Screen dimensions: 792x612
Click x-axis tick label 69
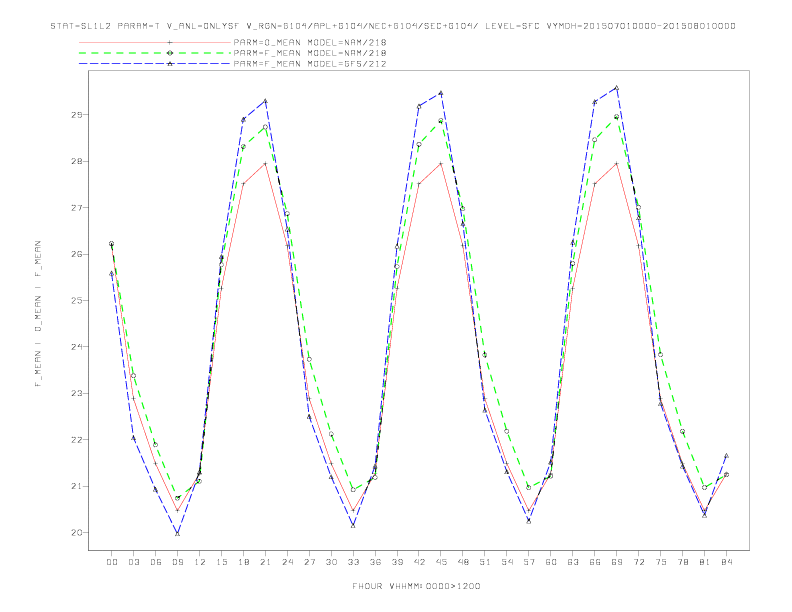pyautogui.click(x=617, y=562)
